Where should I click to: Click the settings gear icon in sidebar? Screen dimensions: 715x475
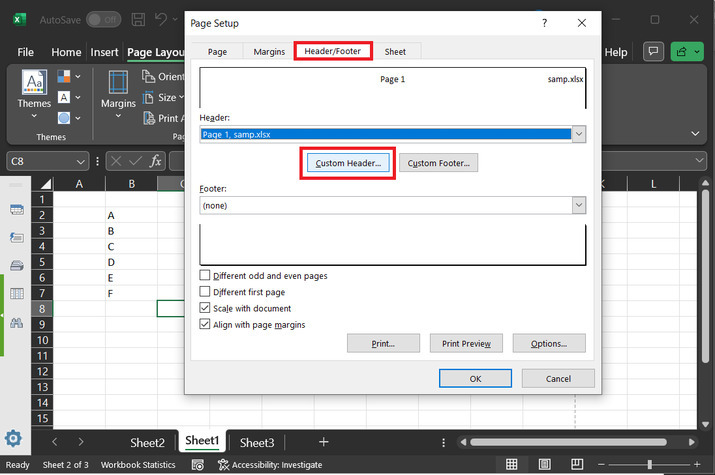tap(13, 438)
